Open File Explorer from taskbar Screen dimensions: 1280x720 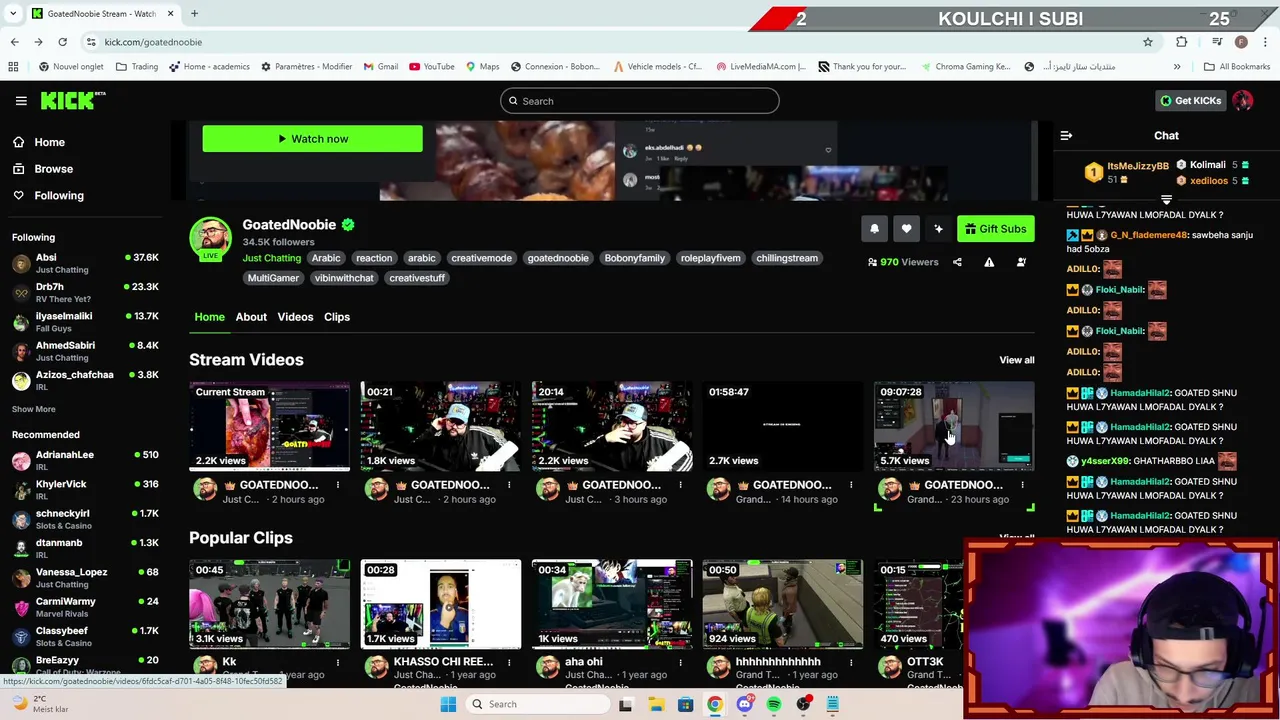pos(656,704)
